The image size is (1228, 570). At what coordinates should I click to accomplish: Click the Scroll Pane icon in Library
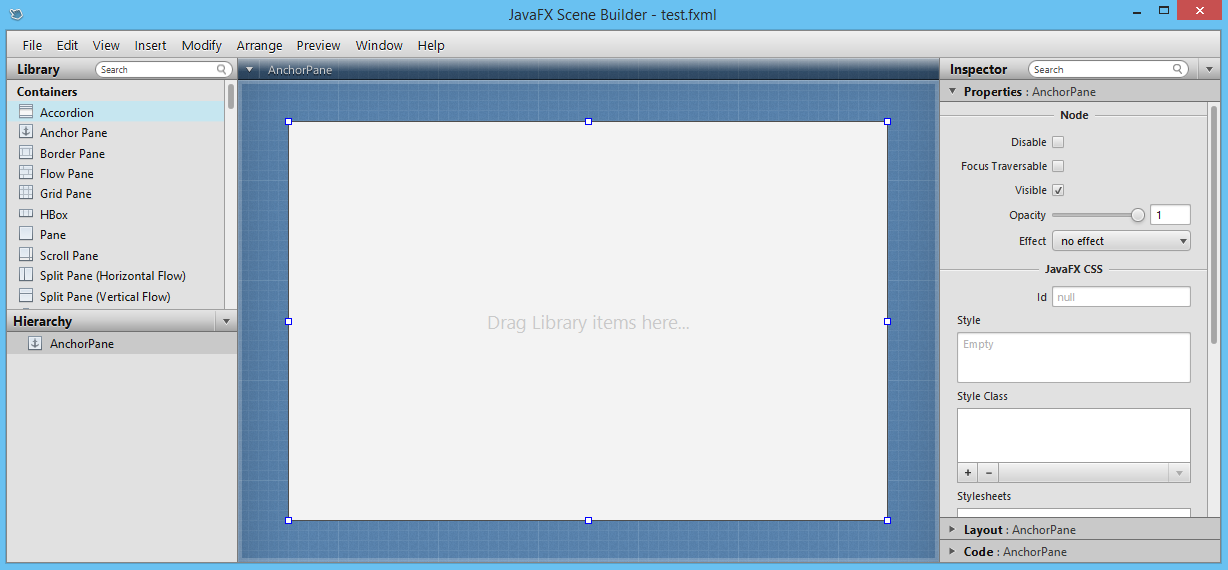(26, 255)
